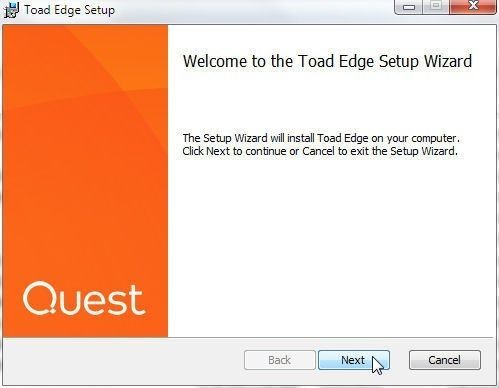Click the plain orange area above the Quest logo
The image size is (499, 388).
click(85, 200)
